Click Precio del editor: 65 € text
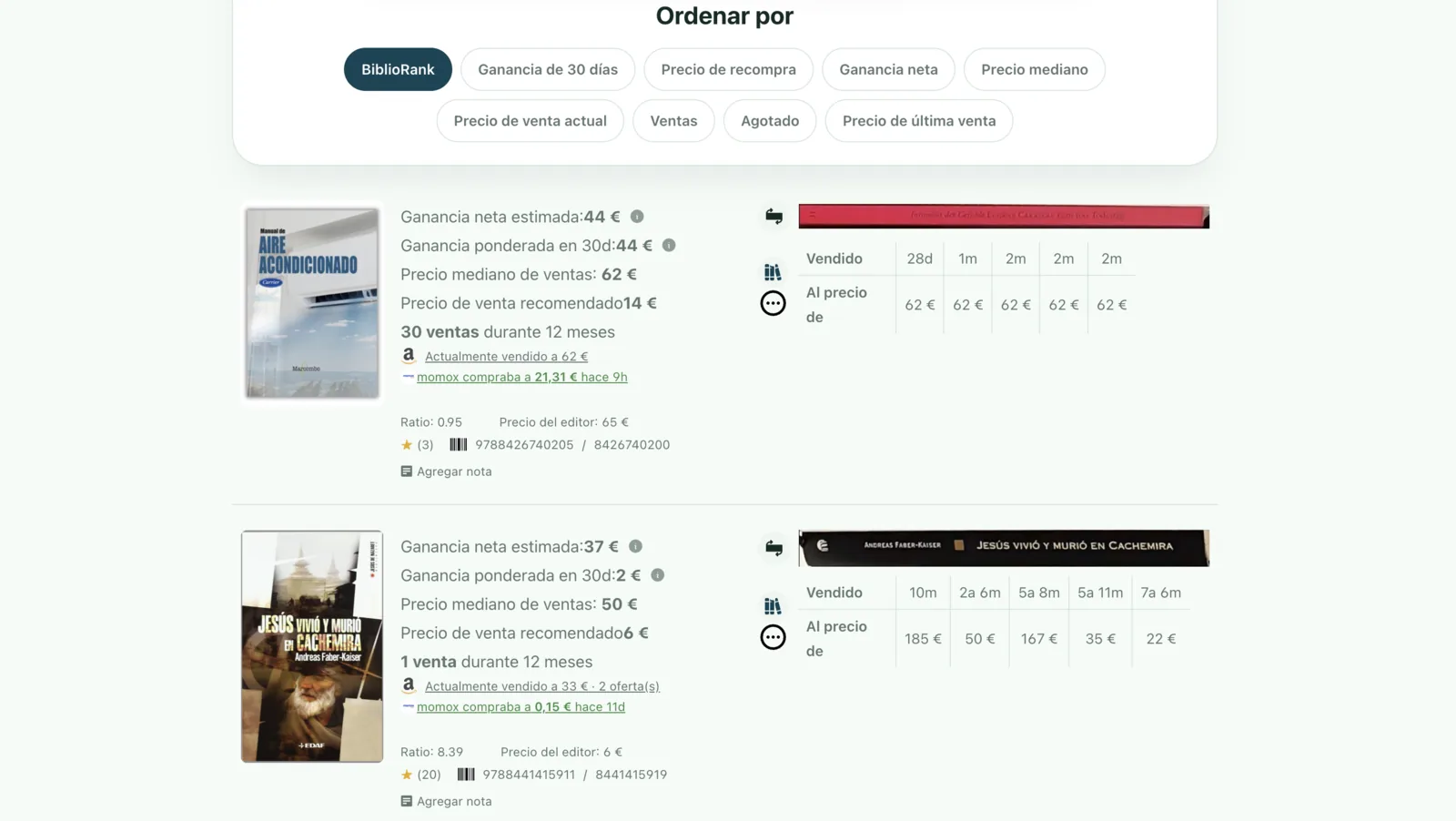 pos(564,422)
